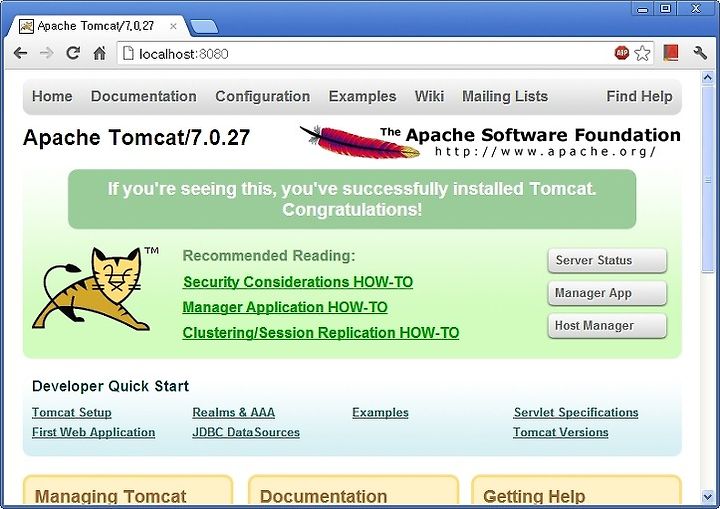Click the vertical scrollbar thumb
720x509 pixels.
[x=708, y=180]
